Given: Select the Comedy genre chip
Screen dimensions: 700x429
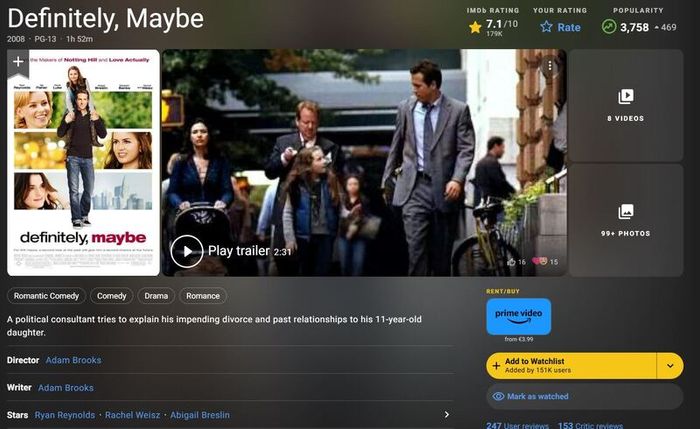Looking at the screenshot, I should pyautogui.click(x=112, y=296).
